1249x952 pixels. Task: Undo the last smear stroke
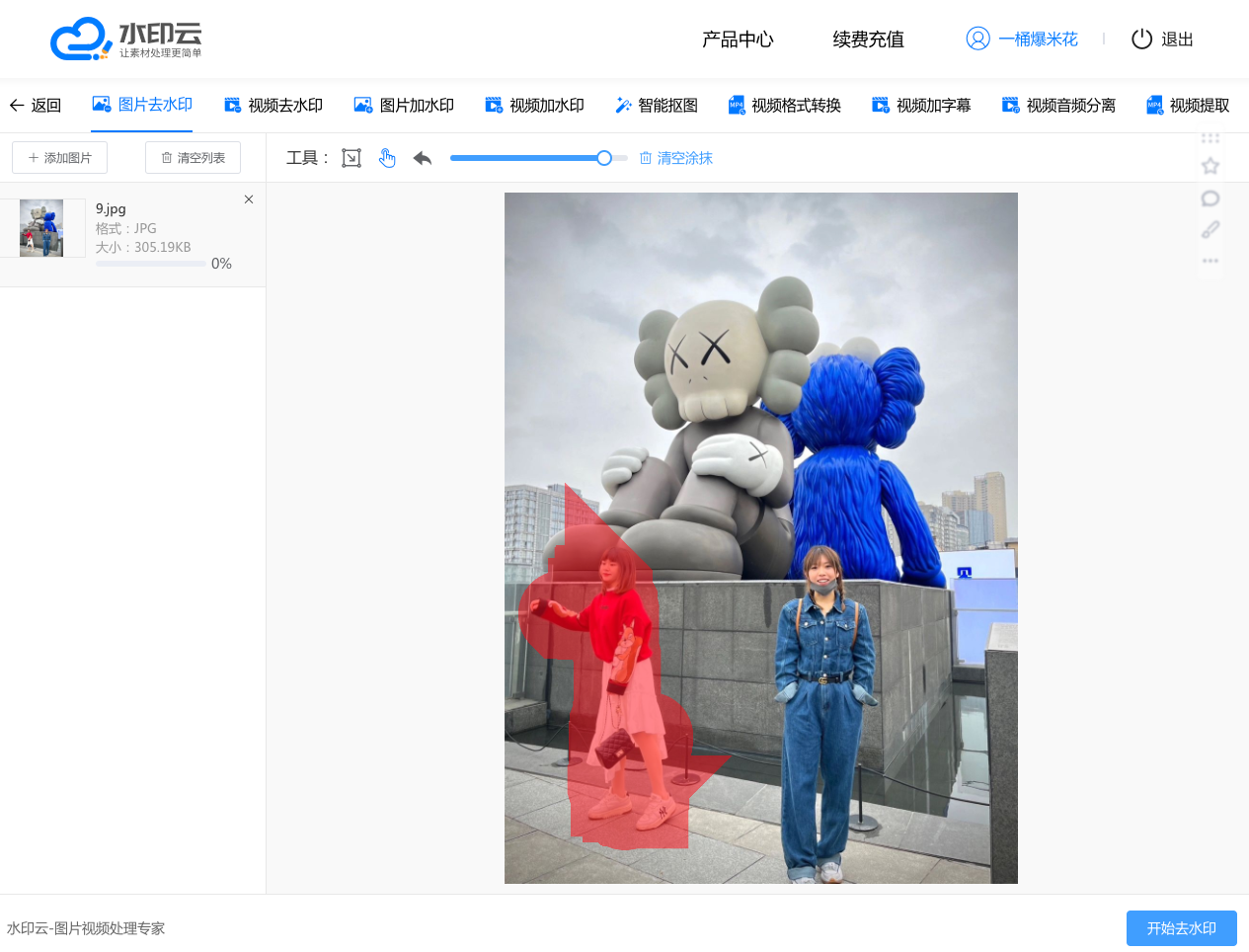tap(423, 158)
